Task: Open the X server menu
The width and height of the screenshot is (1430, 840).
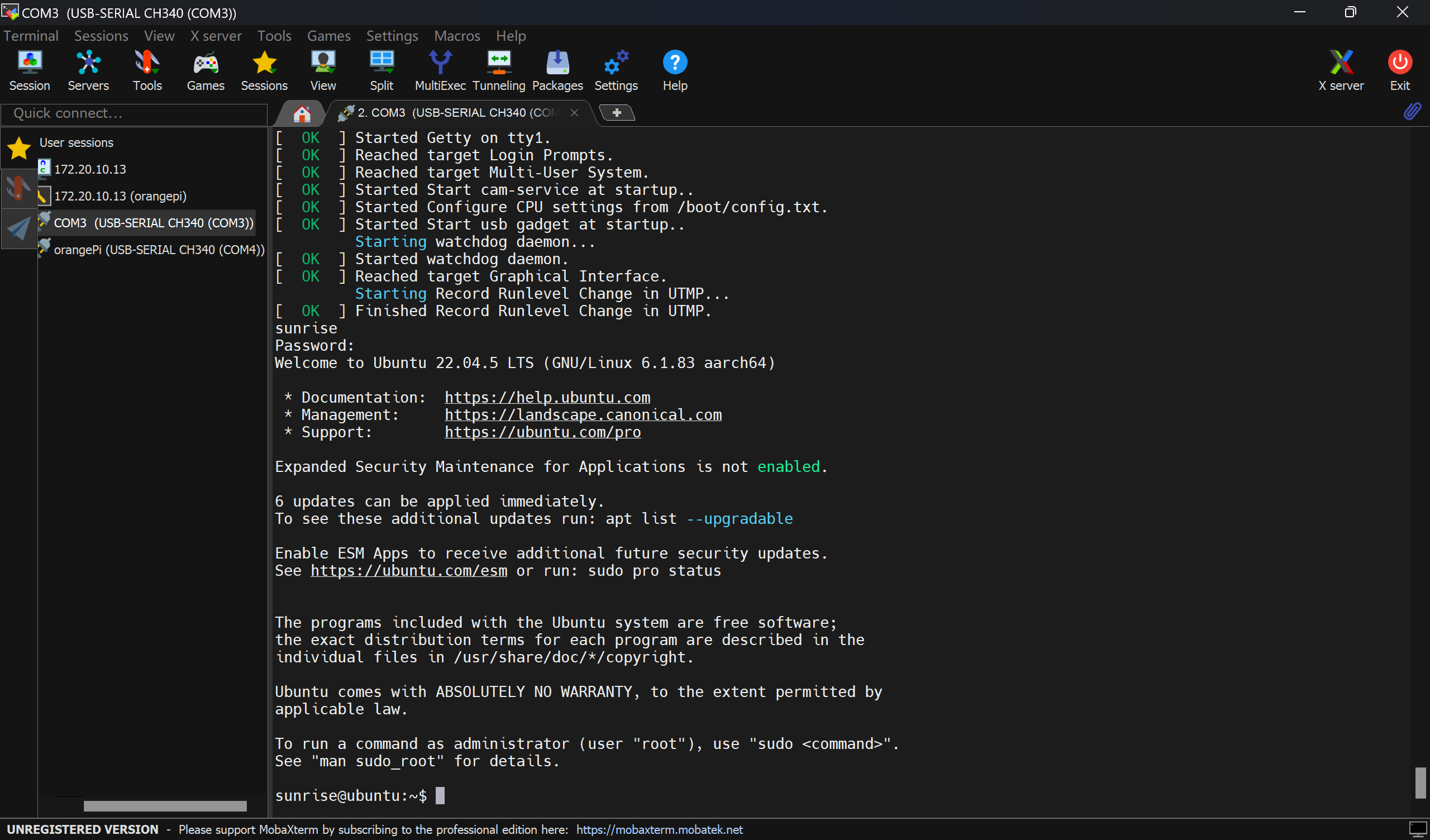Action: [x=216, y=36]
